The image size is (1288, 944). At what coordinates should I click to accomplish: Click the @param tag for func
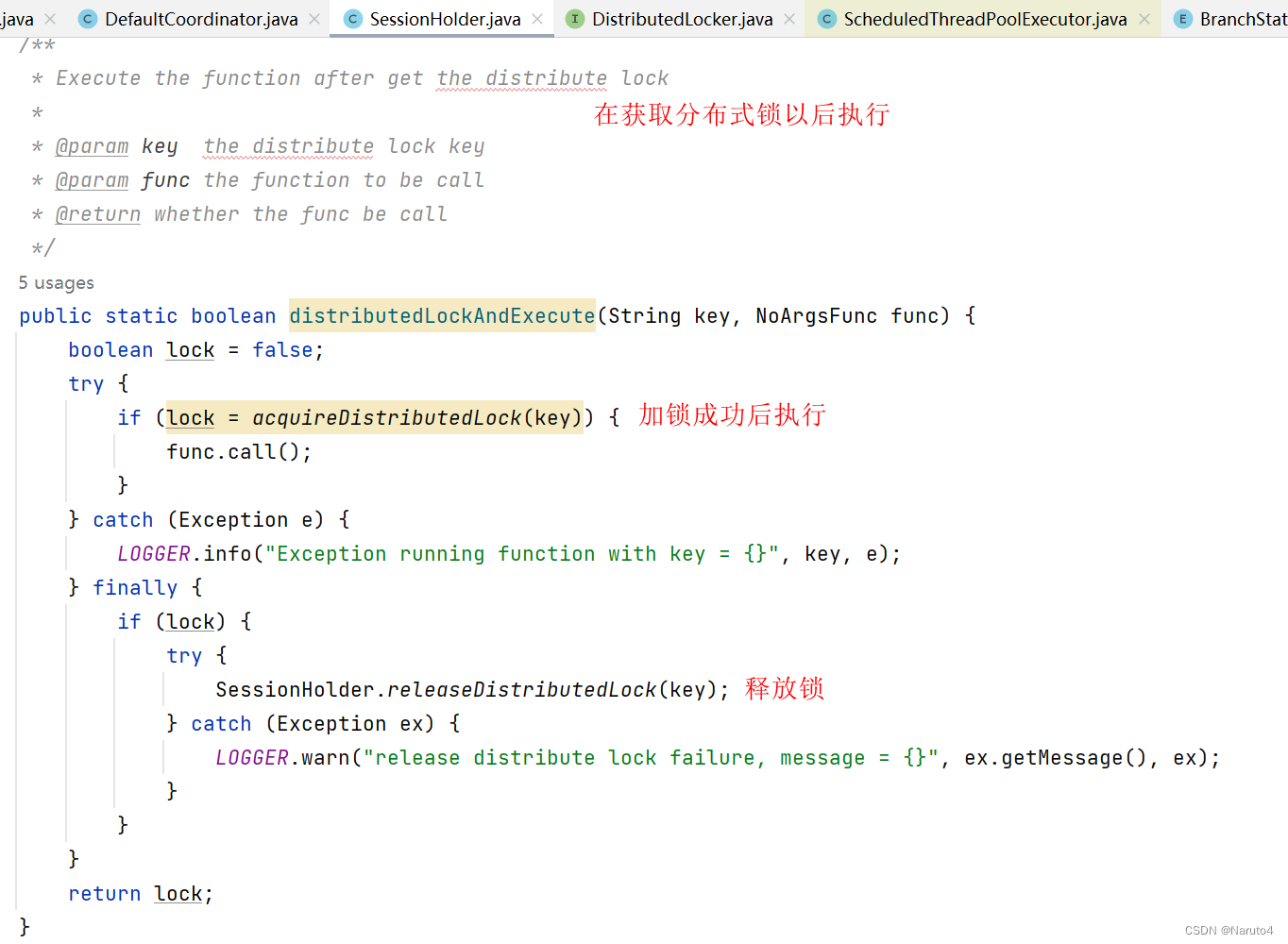pyautogui.click(x=93, y=179)
